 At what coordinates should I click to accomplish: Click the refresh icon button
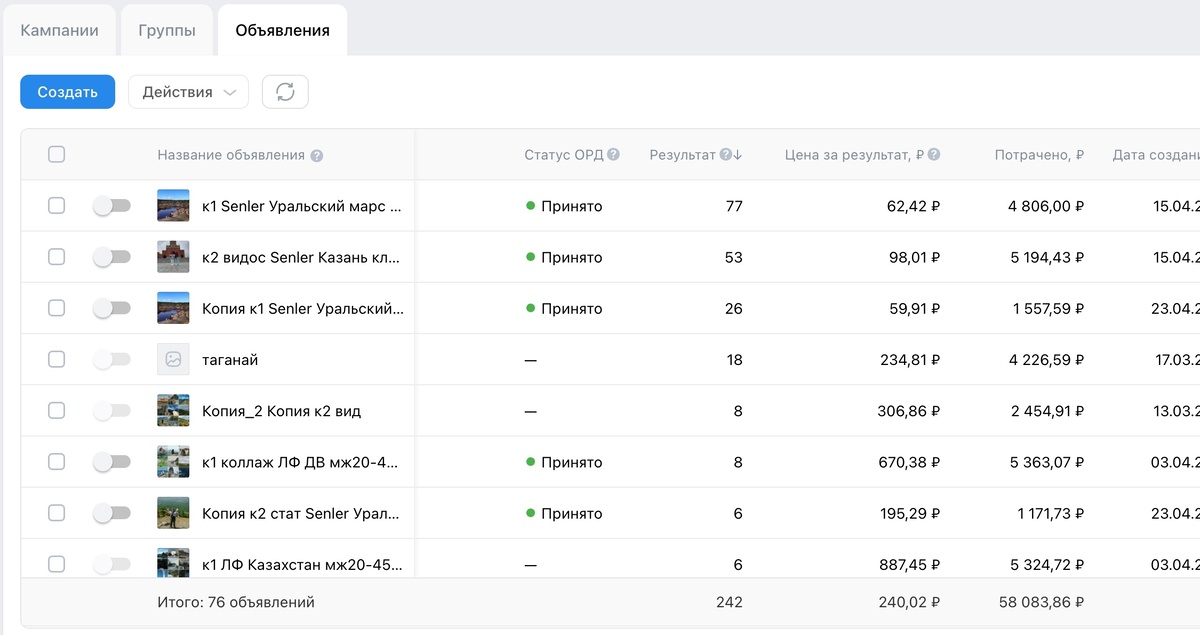pyautogui.click(x=285, y=92)
